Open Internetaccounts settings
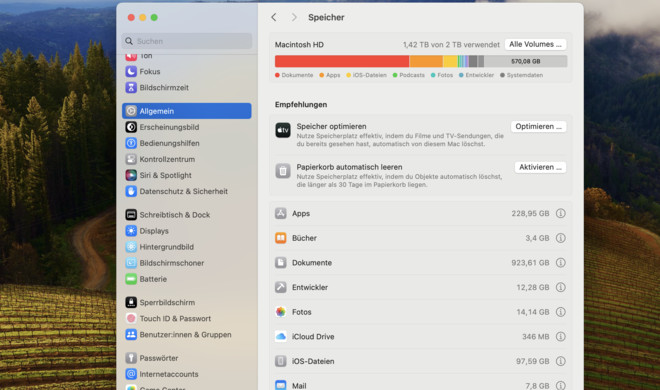Viewport: 660px width, 390px height. tap(186, 374)
